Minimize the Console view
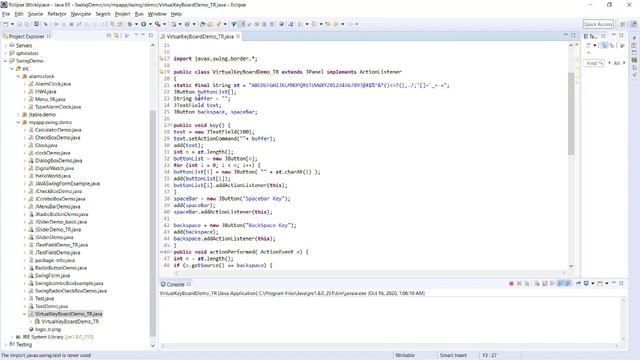 pyautogui.click(x=613, y=284)
